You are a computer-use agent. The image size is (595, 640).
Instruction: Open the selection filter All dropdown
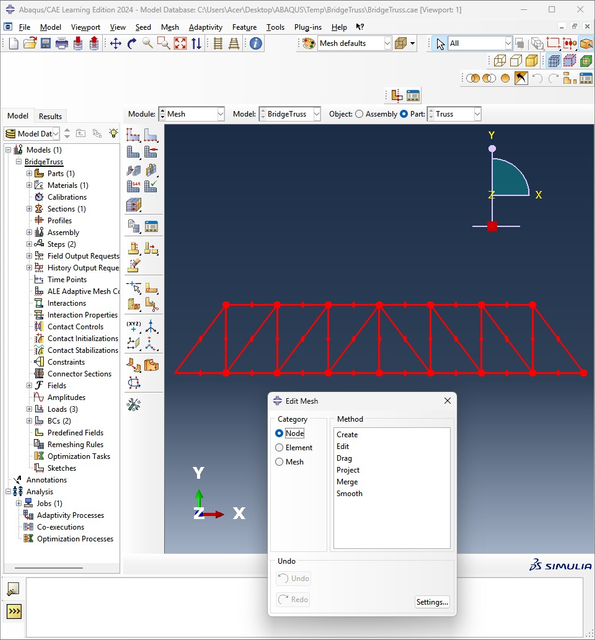[480, 43]
